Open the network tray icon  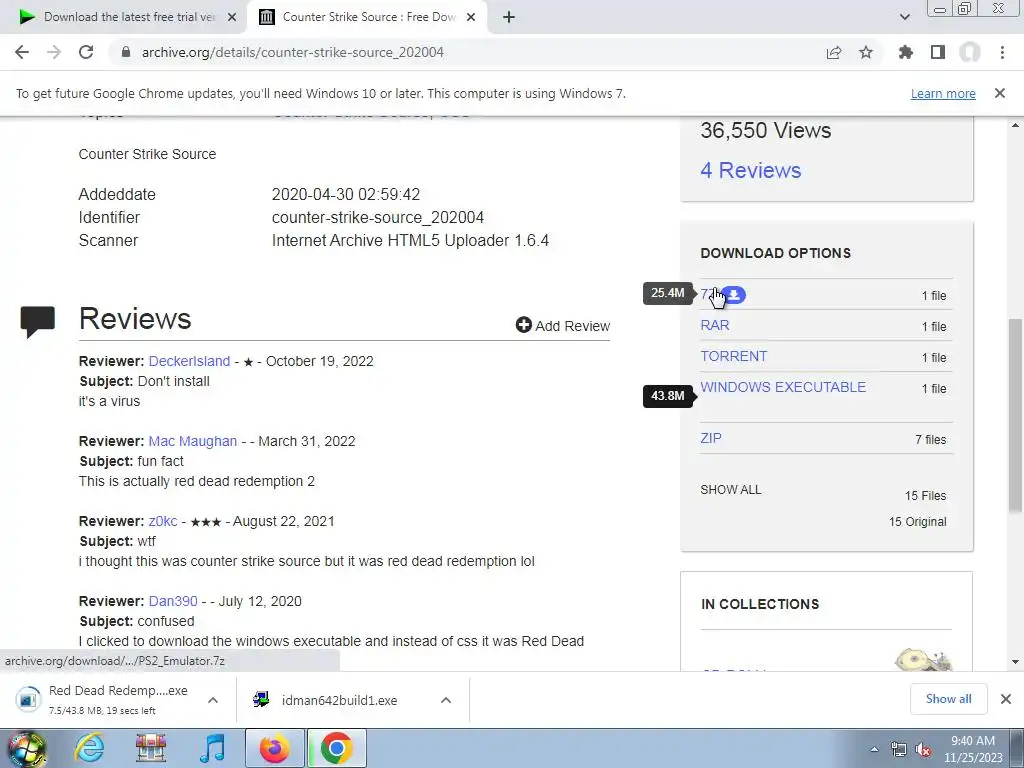(899, 750)
